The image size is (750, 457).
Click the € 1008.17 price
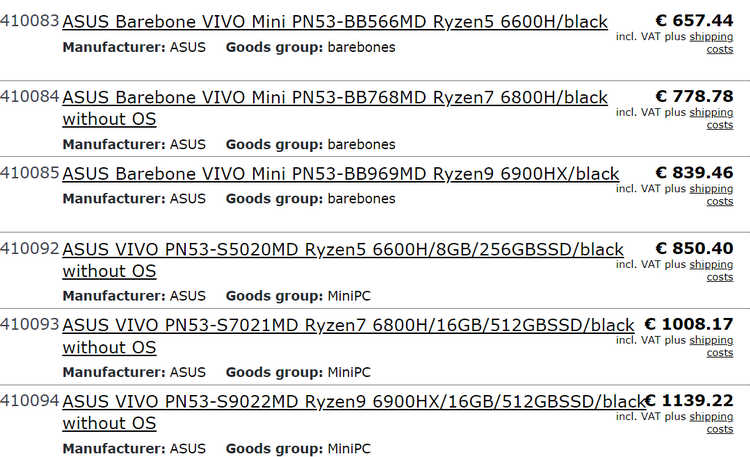tap(688, 325)
